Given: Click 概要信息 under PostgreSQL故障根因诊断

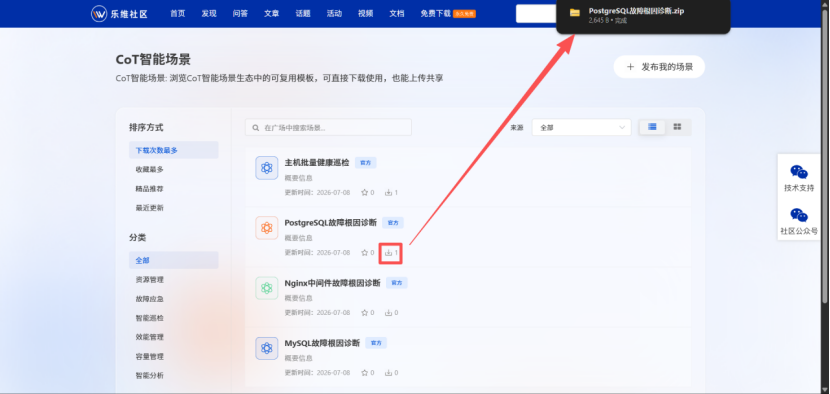Looking at the screenshot, I should point(299,238).
